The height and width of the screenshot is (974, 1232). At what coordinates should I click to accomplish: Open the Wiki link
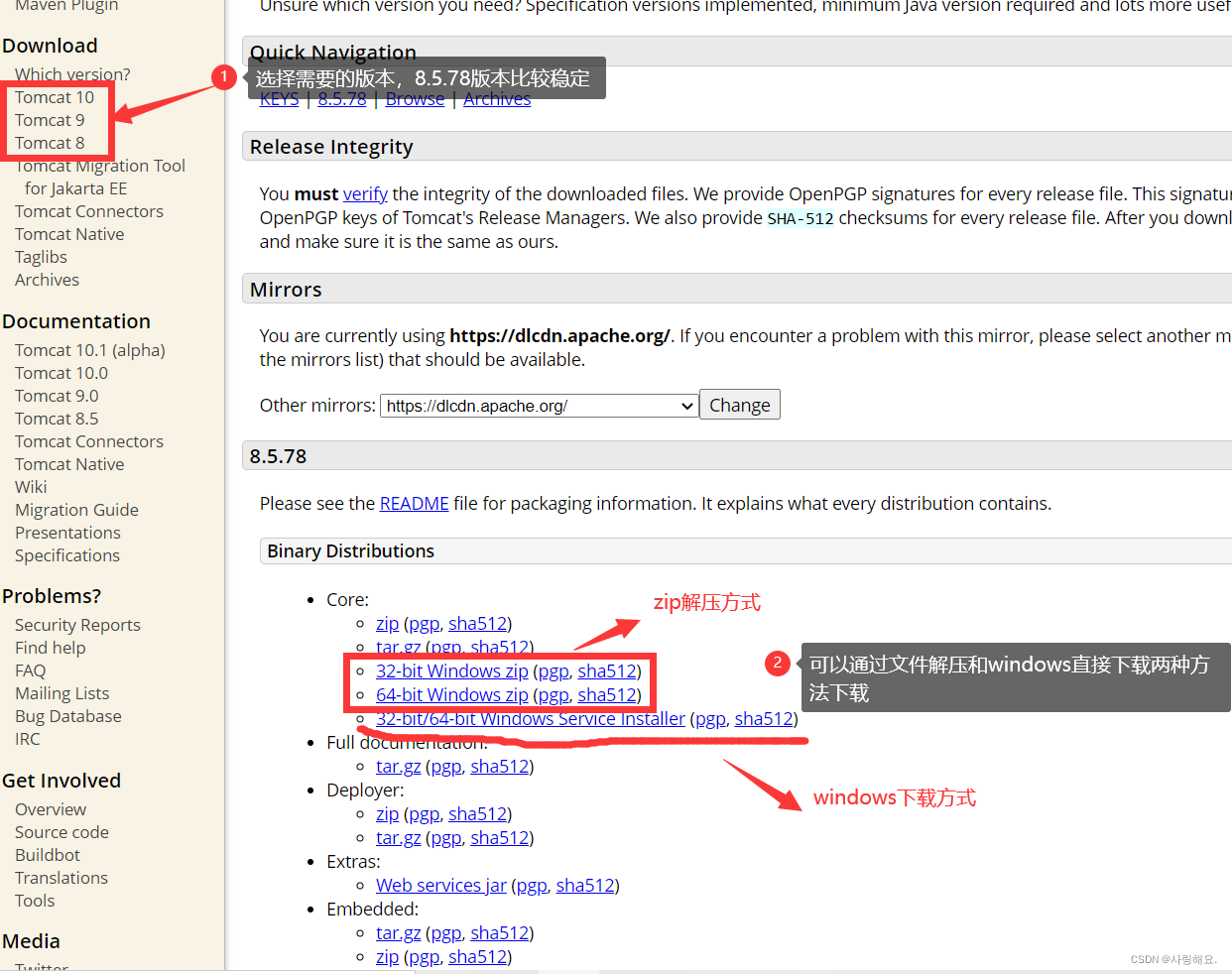31,487
